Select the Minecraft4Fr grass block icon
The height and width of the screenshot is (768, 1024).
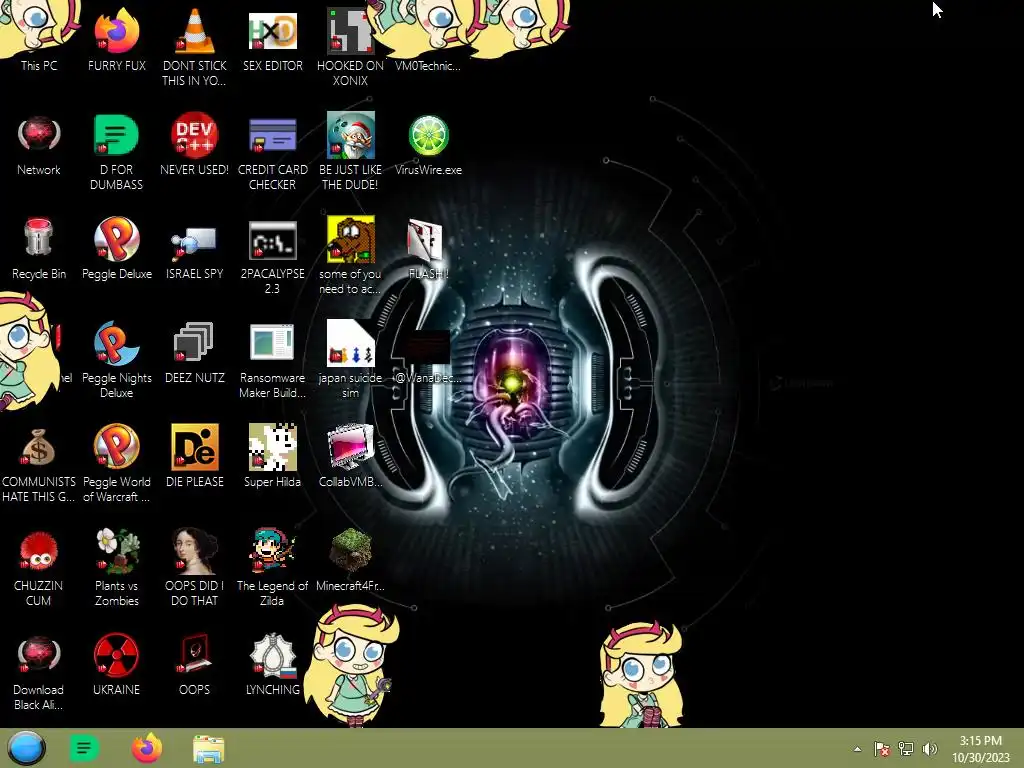tap(351, 551)
